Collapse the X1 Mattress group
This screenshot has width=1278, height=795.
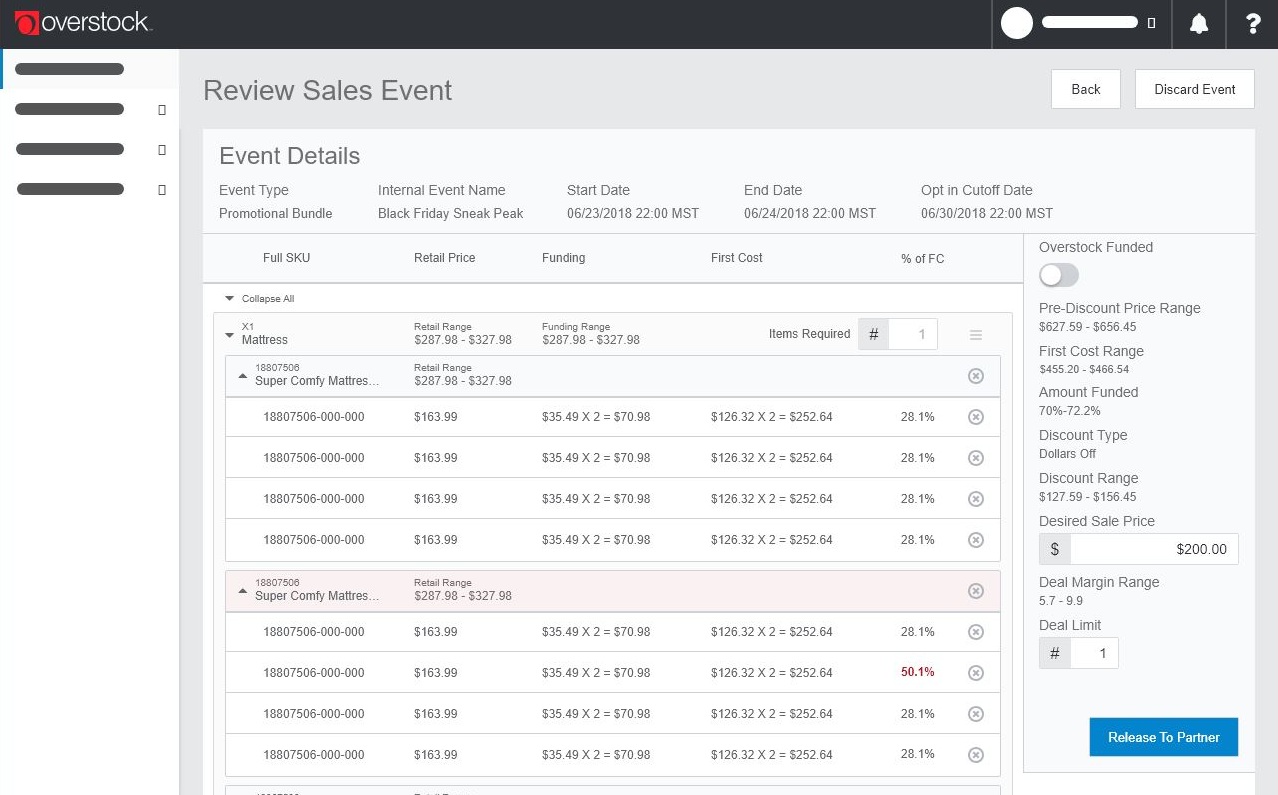(x=230, y=335)
